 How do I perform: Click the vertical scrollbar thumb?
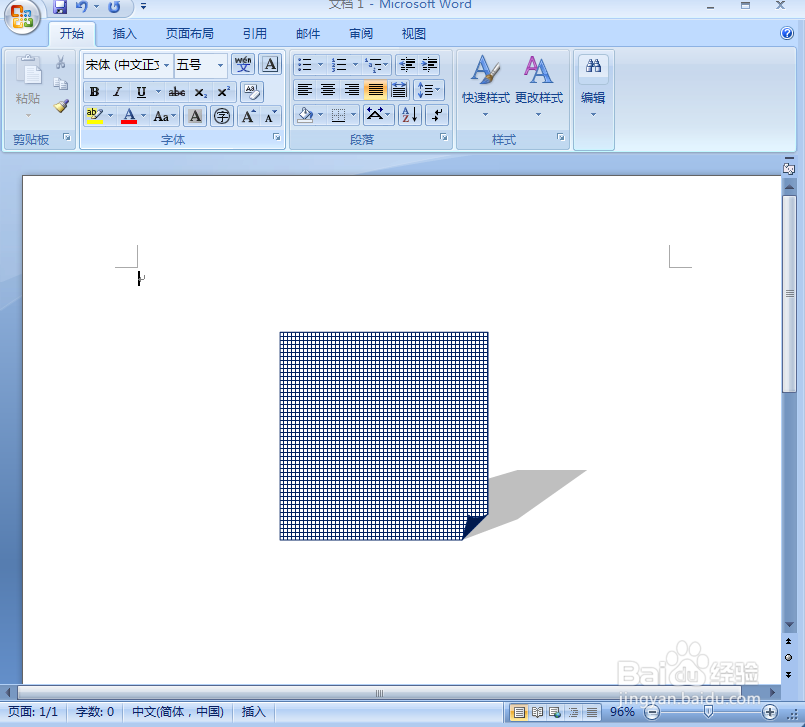(789, 294)
